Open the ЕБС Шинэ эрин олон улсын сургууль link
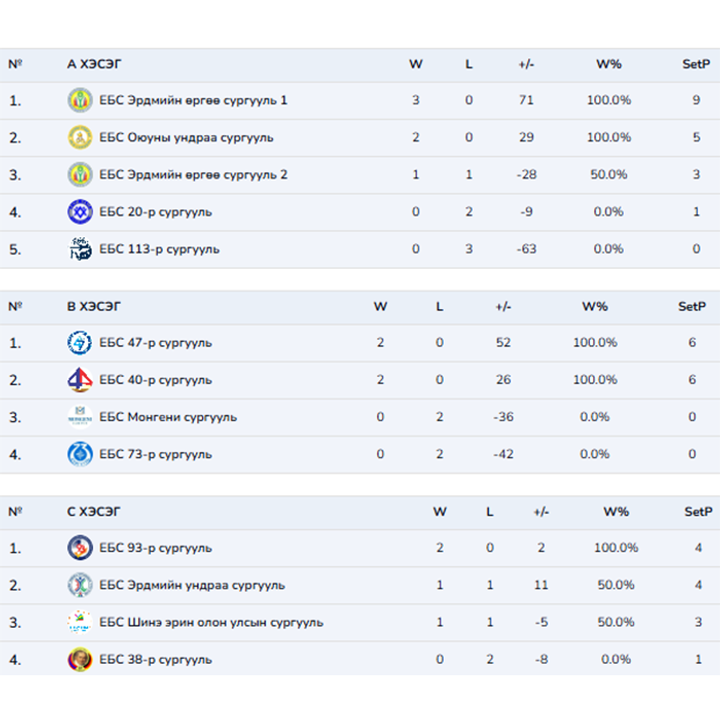 211,622
